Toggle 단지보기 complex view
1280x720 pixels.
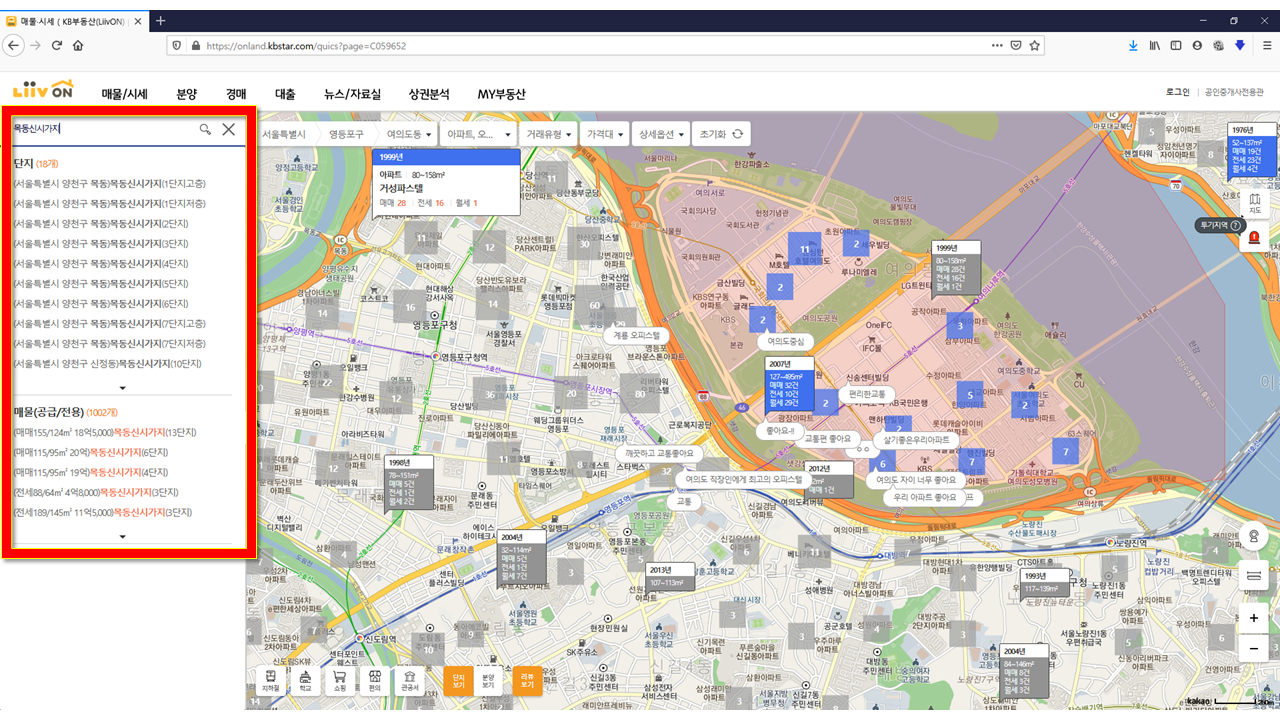(x=458, y=680)
